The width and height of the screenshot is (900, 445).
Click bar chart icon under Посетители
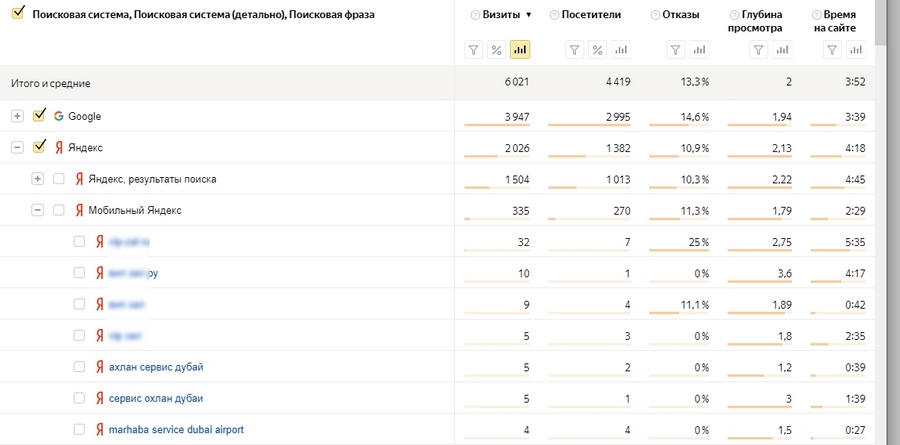[620, 50]
